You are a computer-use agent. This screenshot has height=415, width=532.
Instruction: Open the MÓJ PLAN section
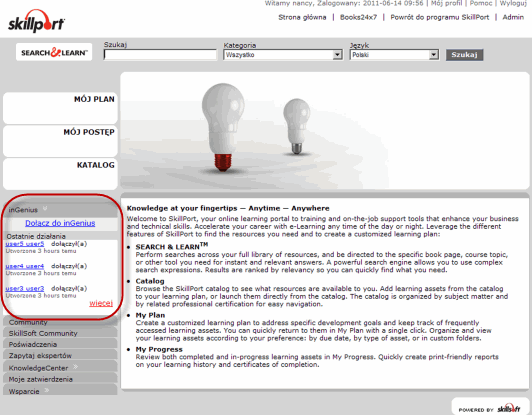point(60,108)
